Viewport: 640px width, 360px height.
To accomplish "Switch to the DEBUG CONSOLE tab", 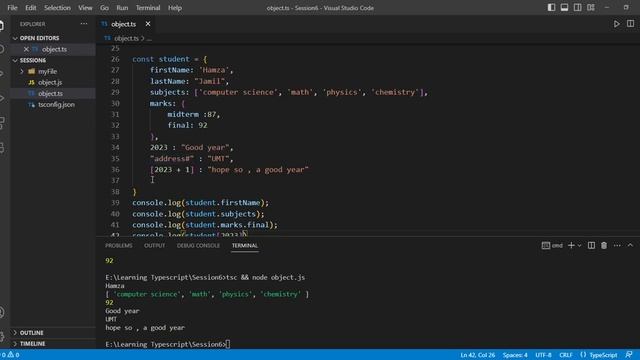I will (198, 245).
